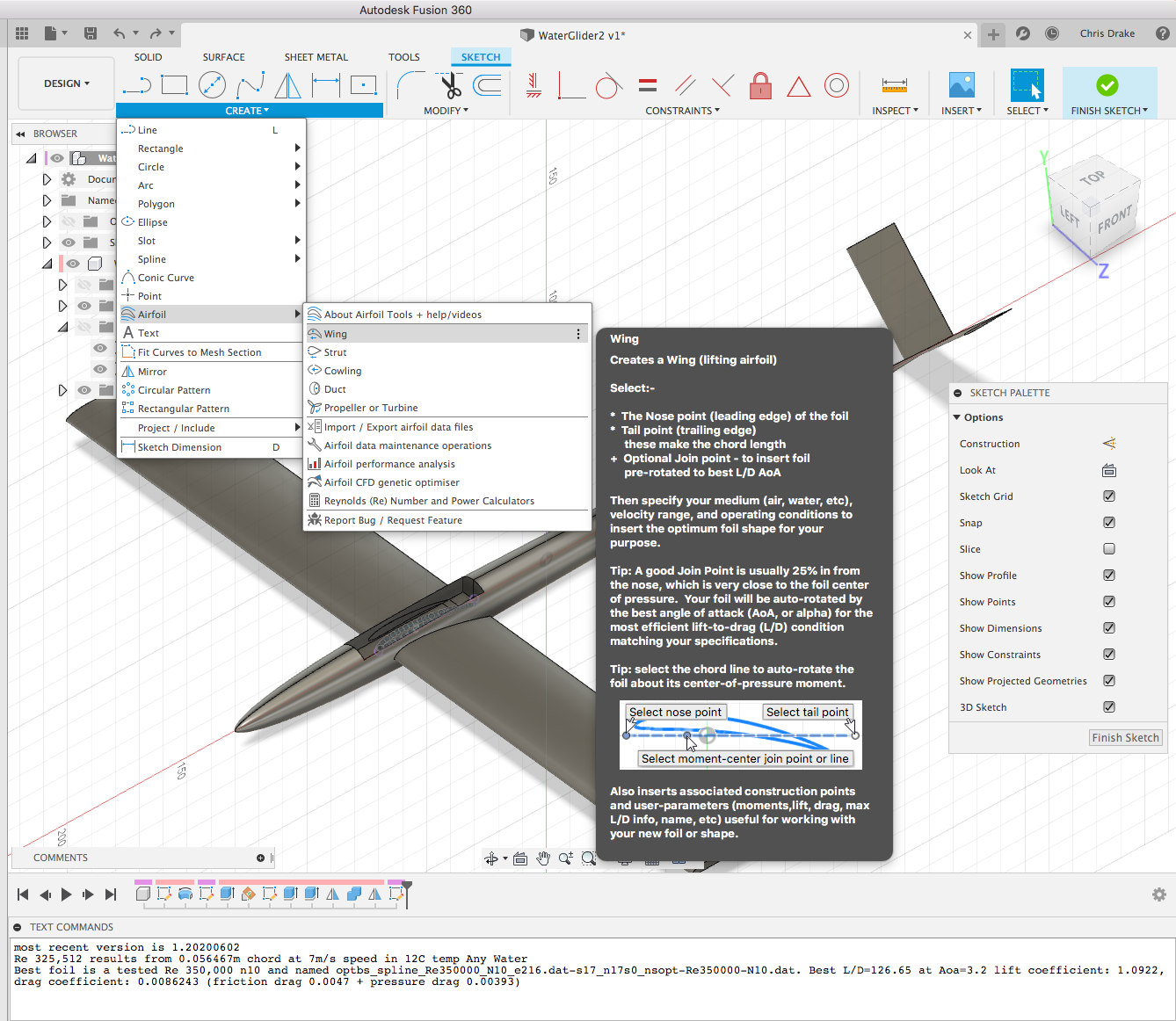Viewport: 1176px width, 1021px height.
Task: Select the center diameter circle tool
Action: click(x=212, y=85)
